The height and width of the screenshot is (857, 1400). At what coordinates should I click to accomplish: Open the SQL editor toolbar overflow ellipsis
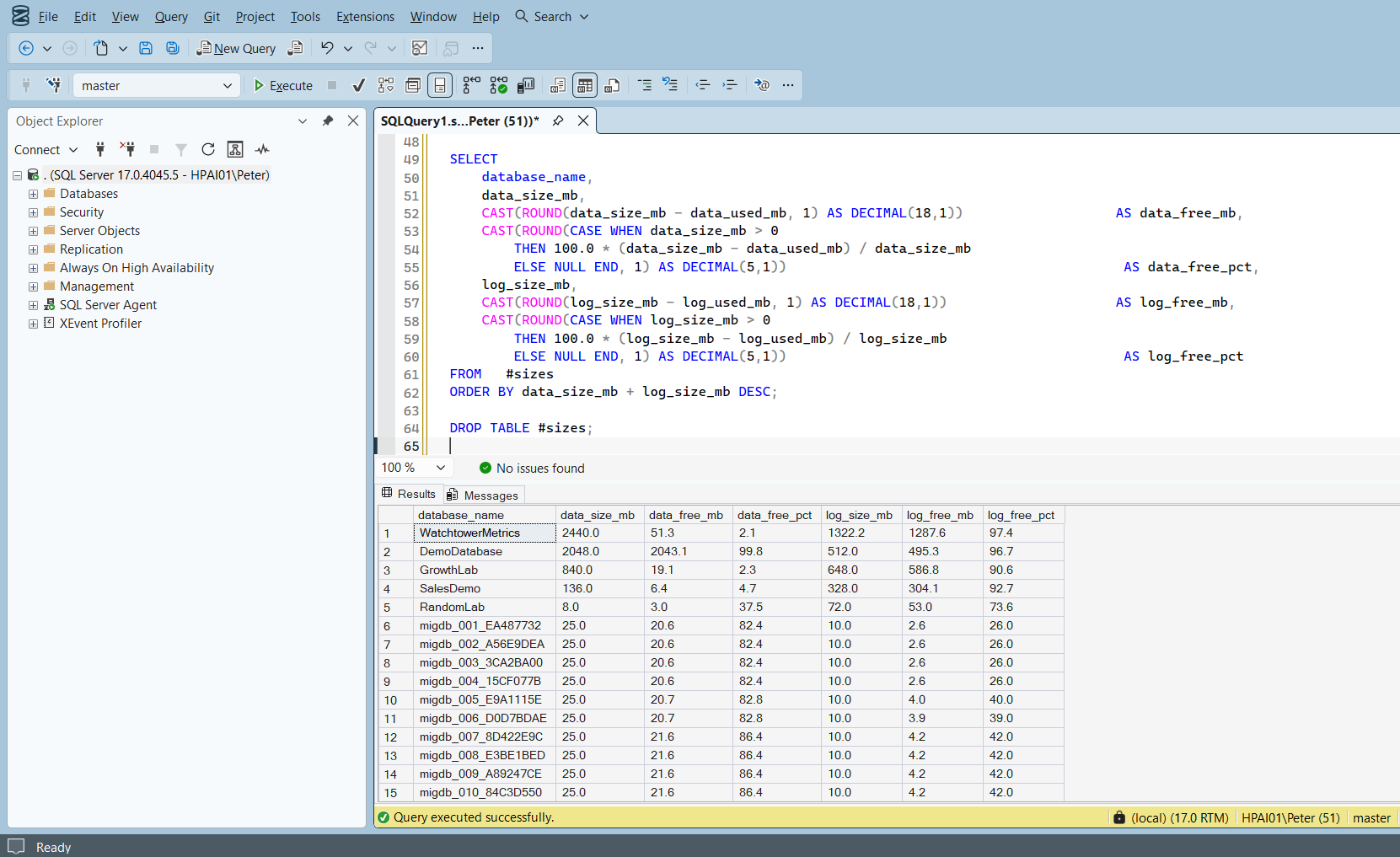point(788,85)
